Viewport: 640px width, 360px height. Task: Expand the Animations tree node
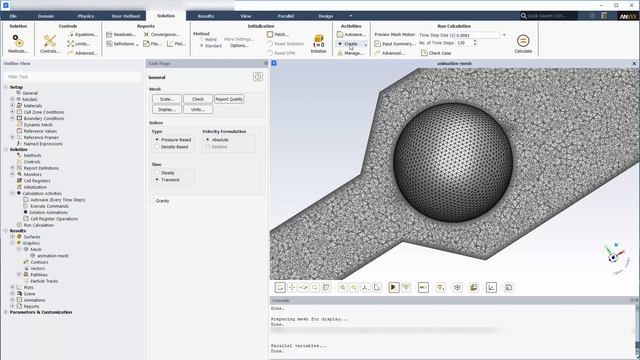[x=12, y=300]
